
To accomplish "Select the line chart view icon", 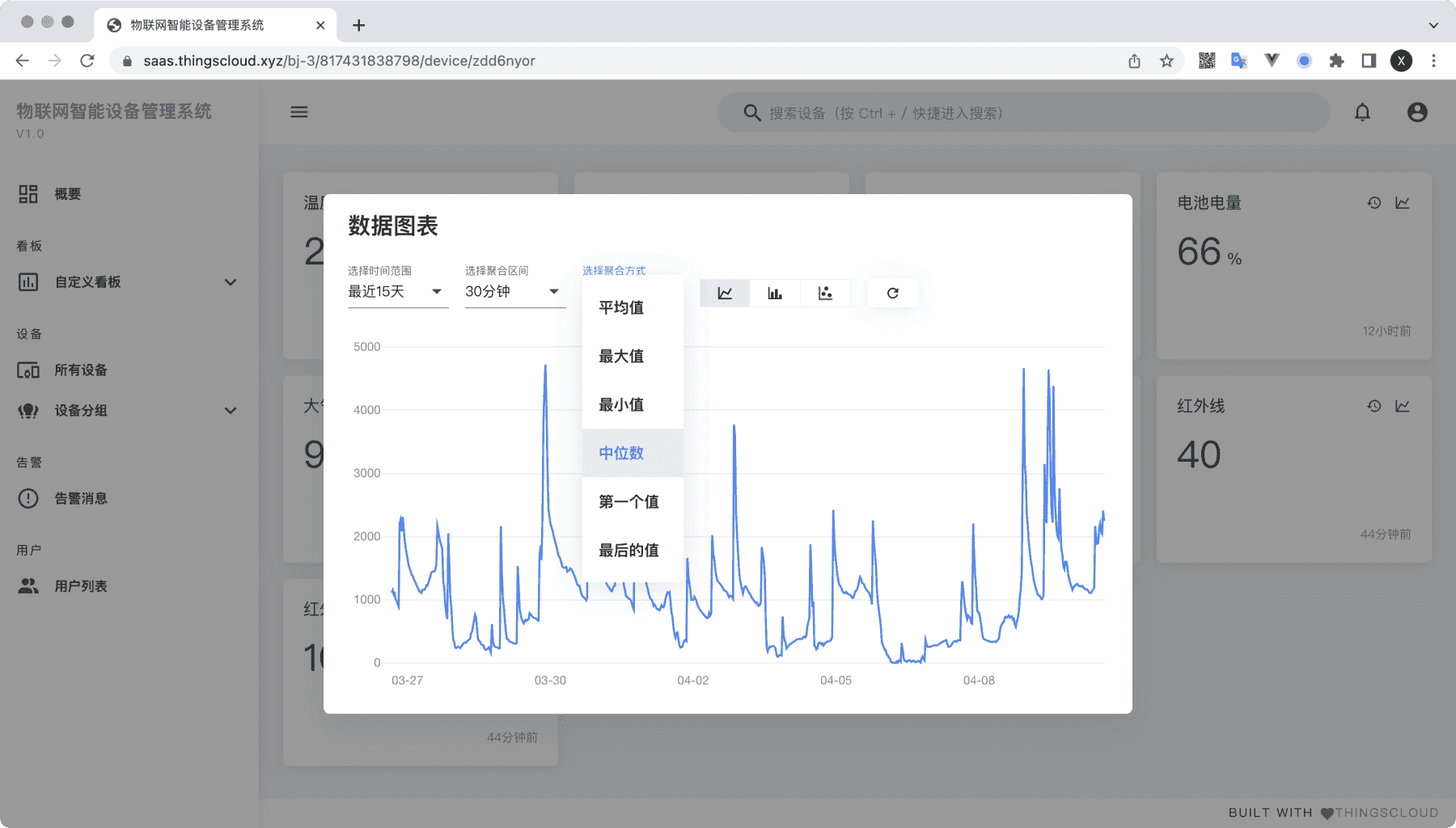I will tap(726, 293).
